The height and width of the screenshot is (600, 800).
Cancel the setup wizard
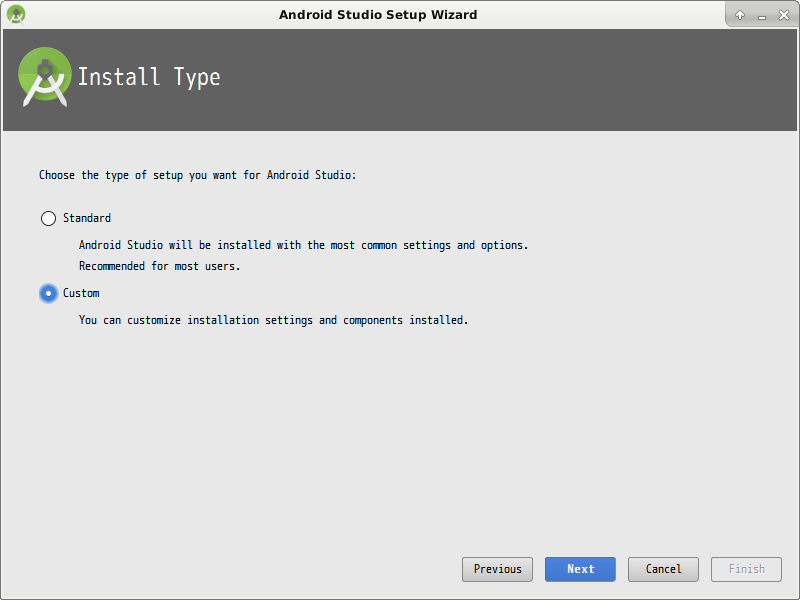(663, 569)
